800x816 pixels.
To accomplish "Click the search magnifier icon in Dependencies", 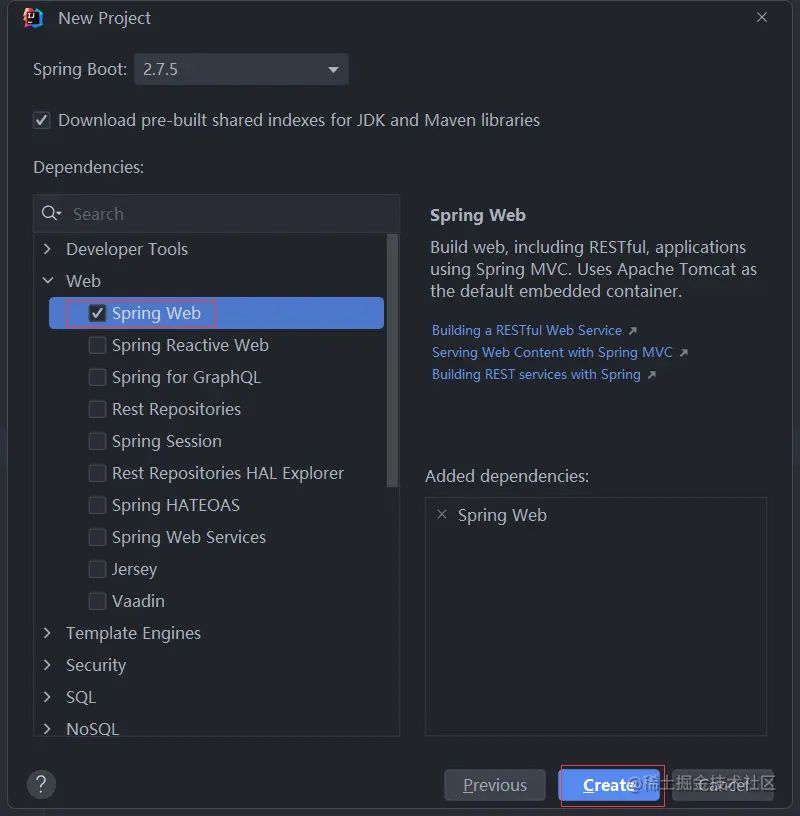I will tap(51, 214).
